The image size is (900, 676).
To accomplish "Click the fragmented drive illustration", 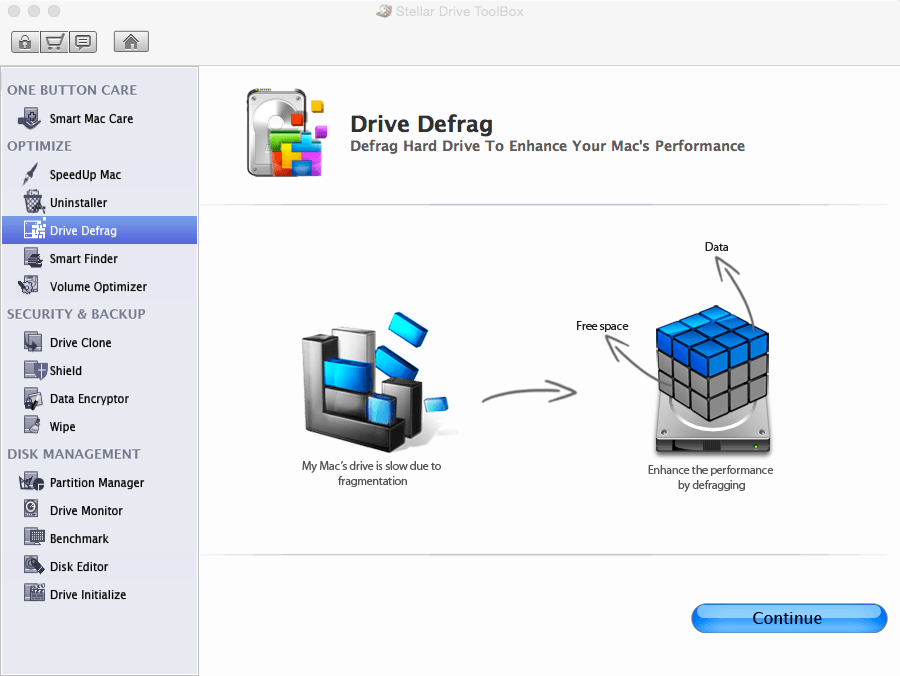I will (375, 383).
